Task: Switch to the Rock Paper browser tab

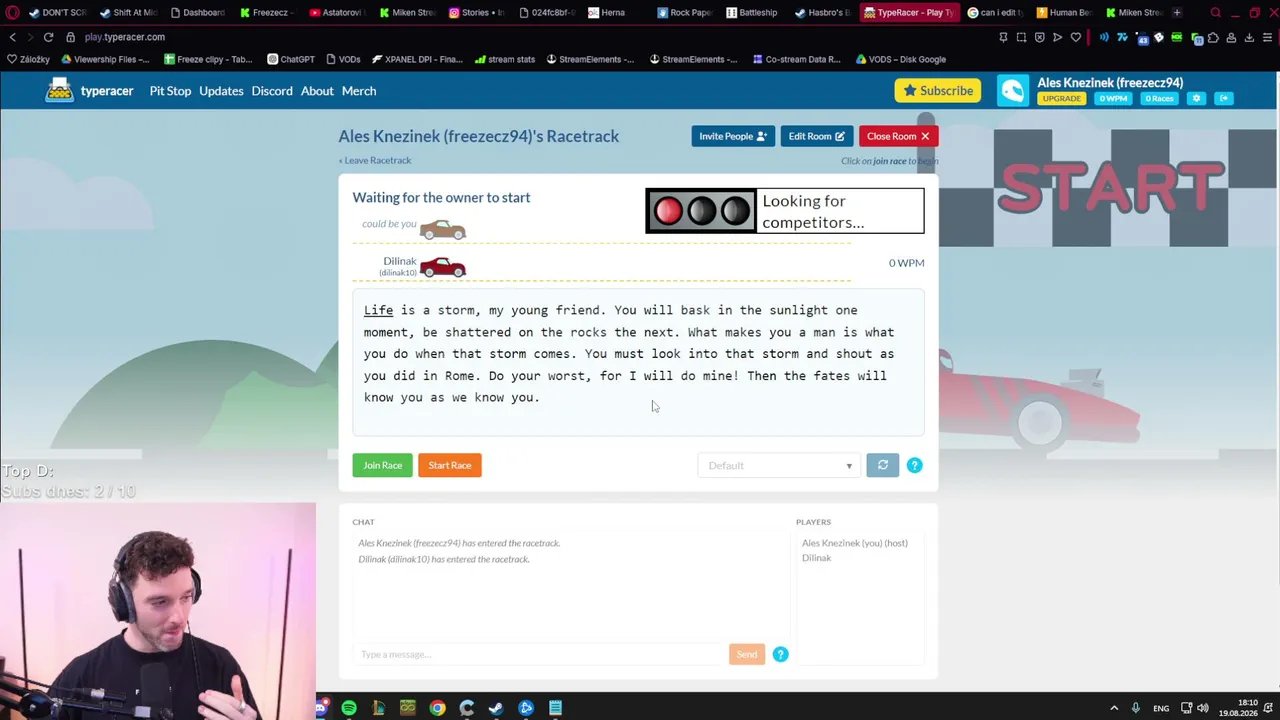Action: point(685,13)
